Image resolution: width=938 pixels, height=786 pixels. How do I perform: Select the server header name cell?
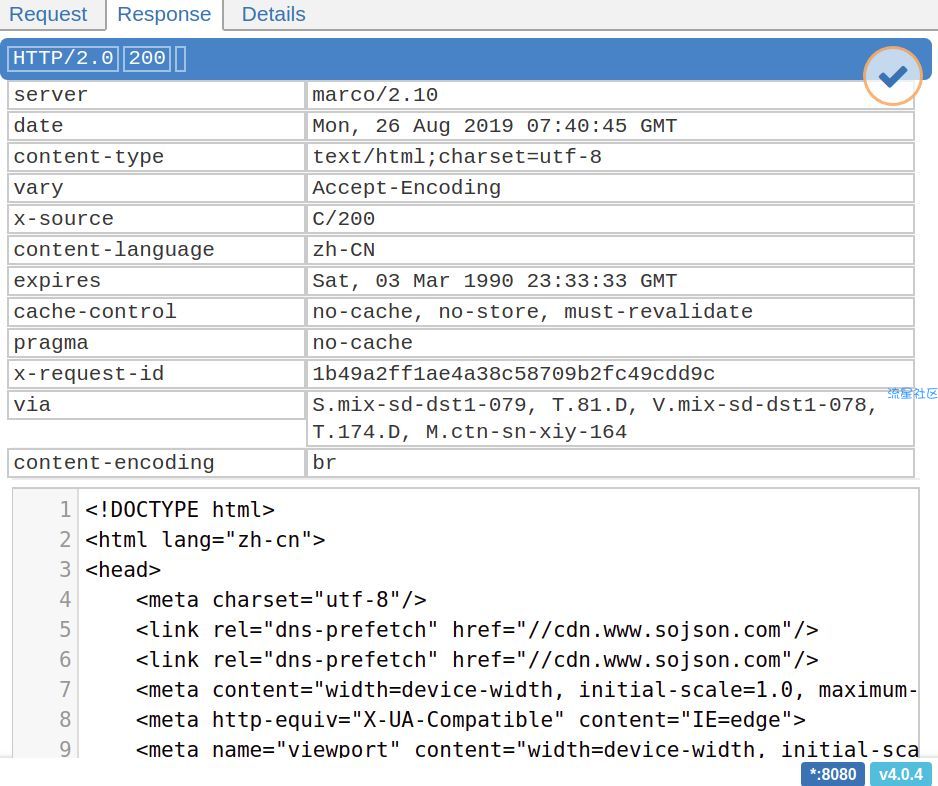point(156,95)
